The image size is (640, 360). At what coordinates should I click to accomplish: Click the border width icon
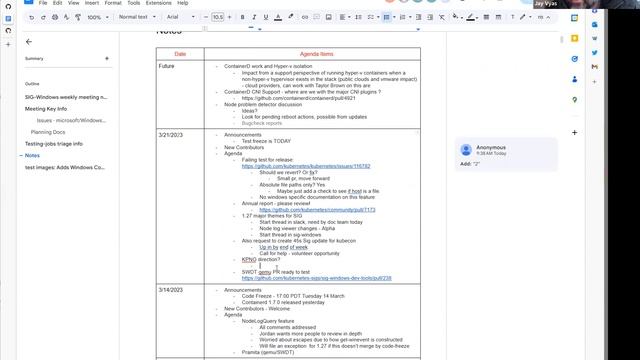pyautogui.click(x=486, y=17)
